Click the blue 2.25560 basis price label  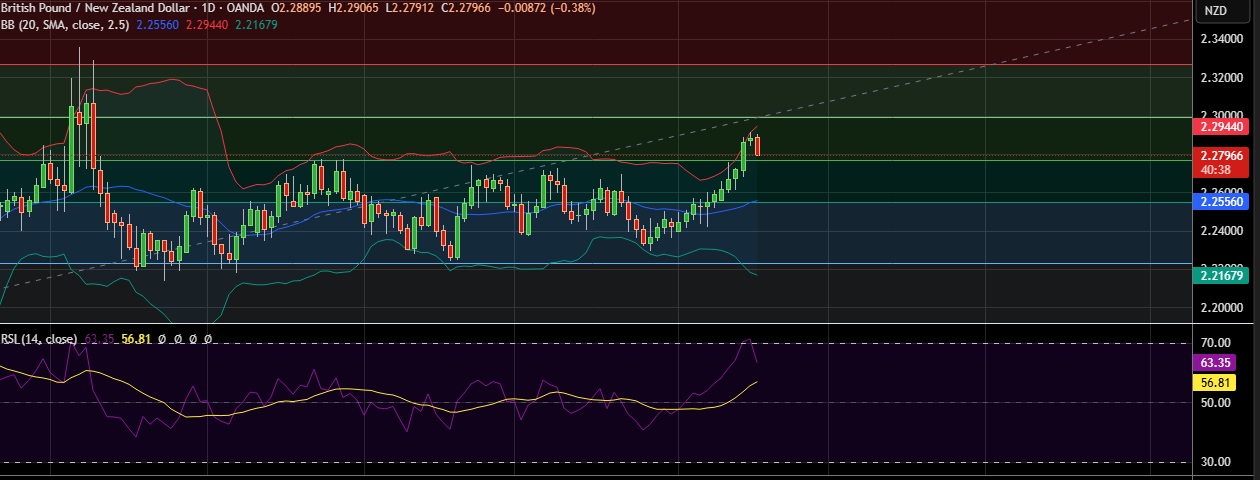tap(1223, 201)
